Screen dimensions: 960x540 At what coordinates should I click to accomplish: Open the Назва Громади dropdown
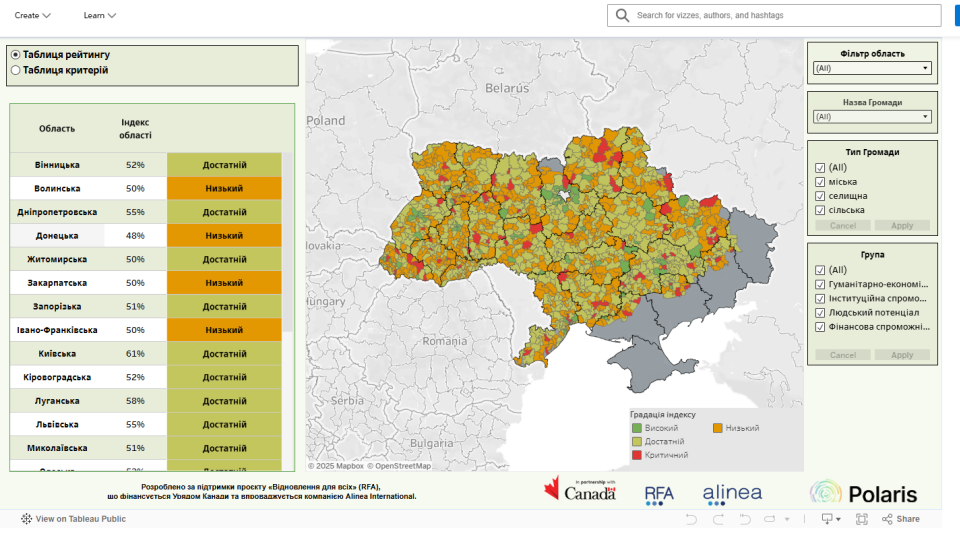[x=872, y=116]
